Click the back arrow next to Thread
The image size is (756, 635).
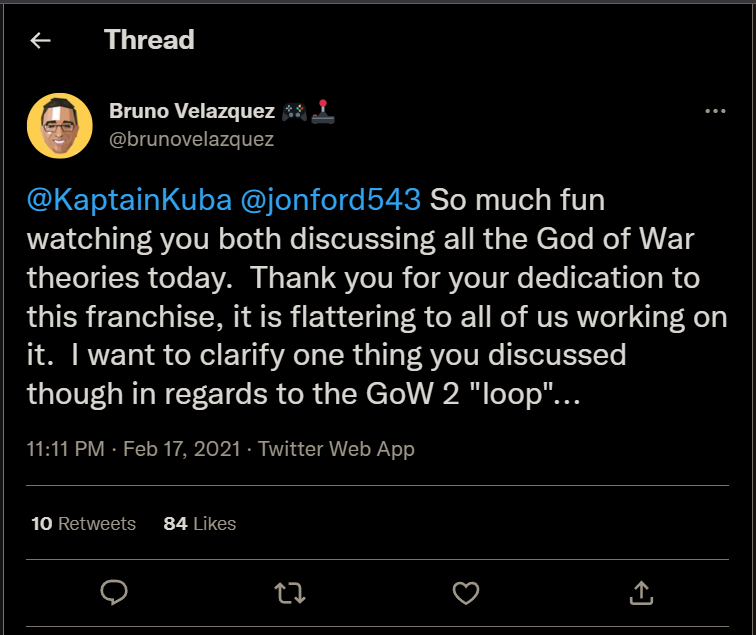[41, 41]
